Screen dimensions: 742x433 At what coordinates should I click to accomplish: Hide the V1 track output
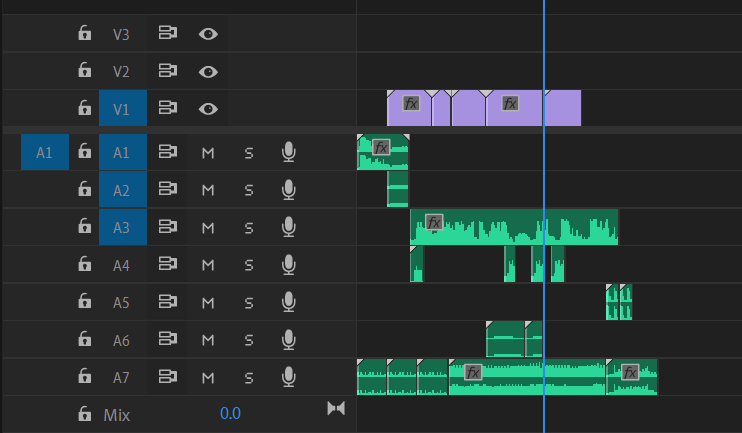point(208,109)
